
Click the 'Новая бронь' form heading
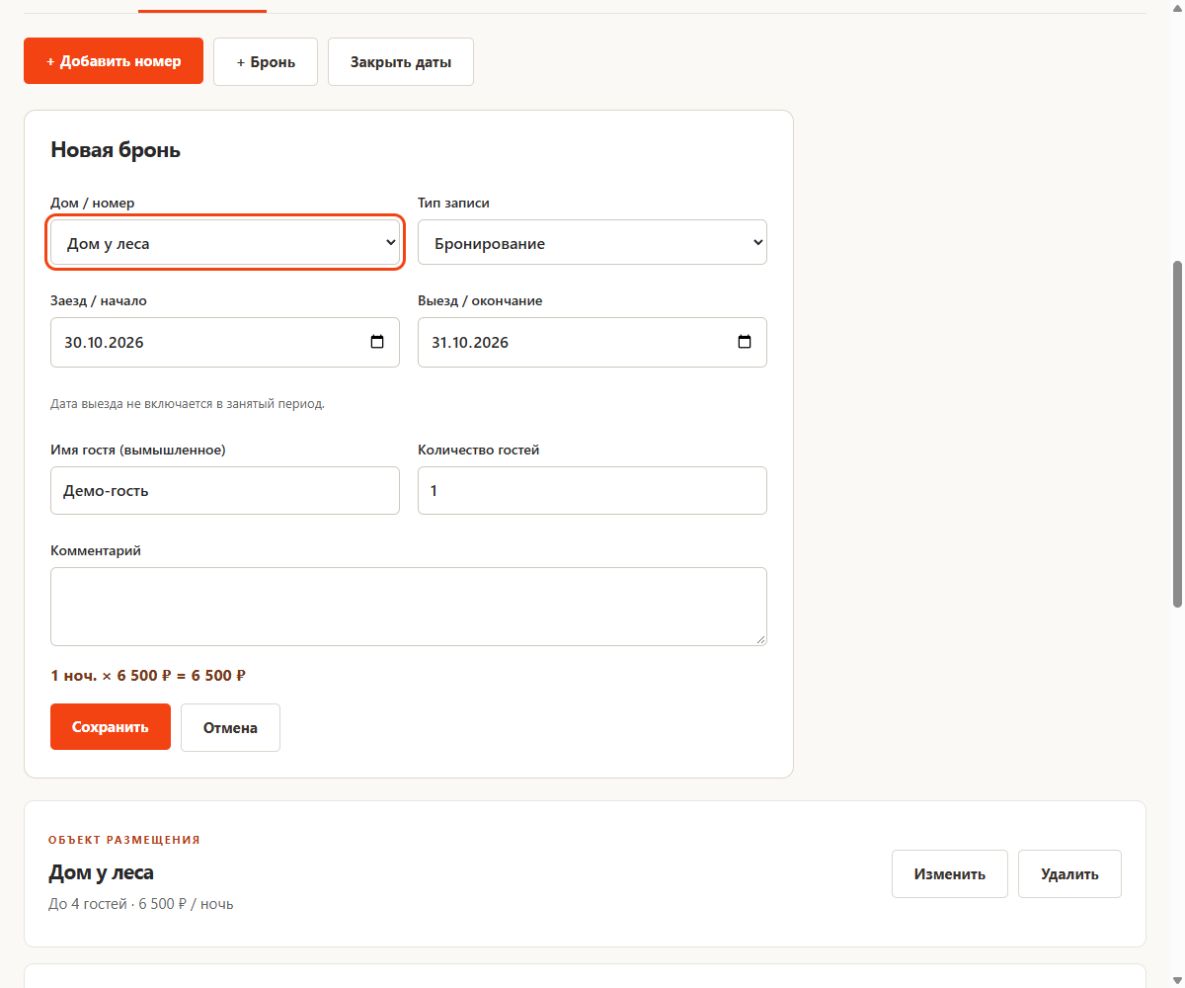pos(116,150)
